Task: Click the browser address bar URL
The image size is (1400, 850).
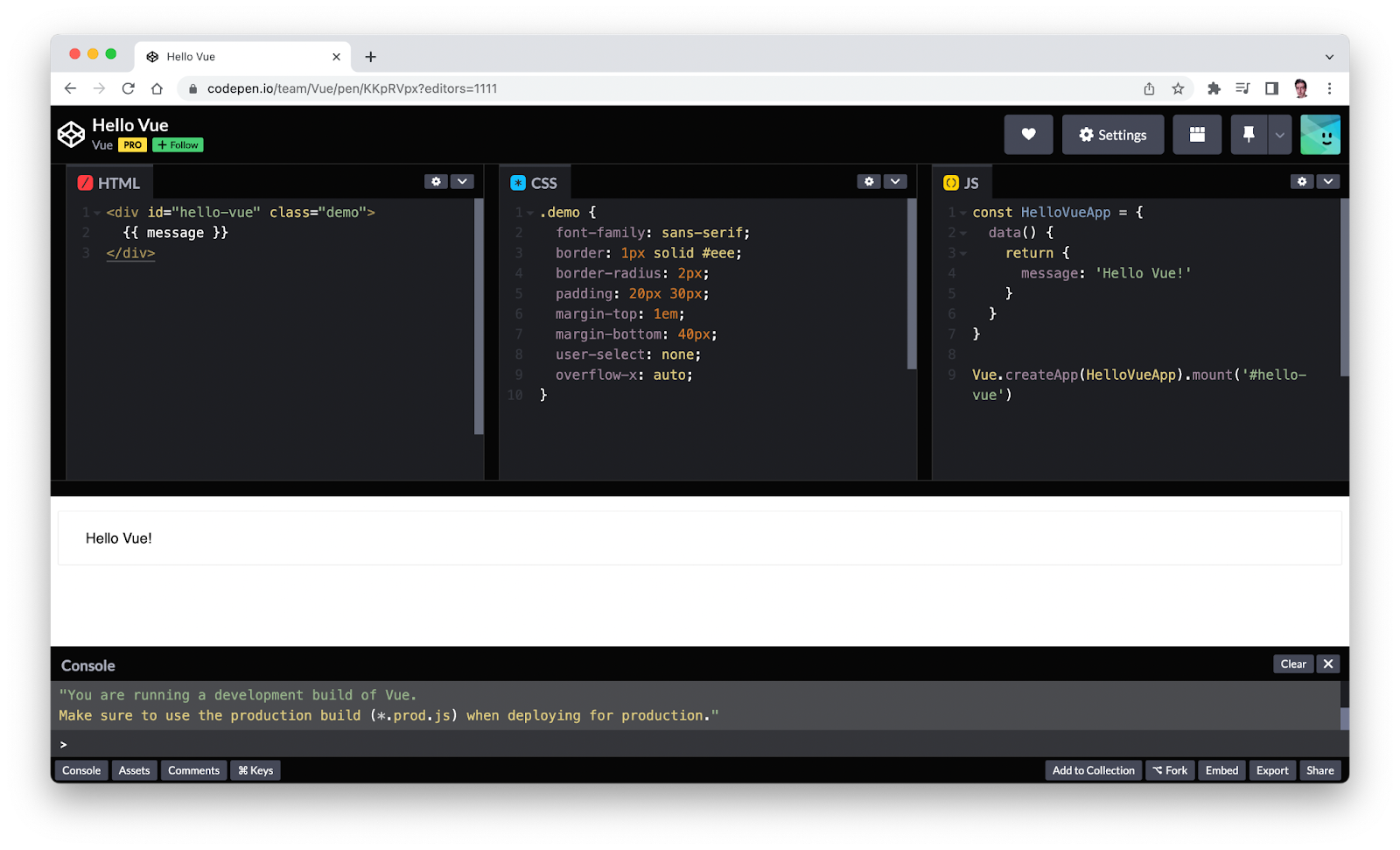Action: click(352, 88)
